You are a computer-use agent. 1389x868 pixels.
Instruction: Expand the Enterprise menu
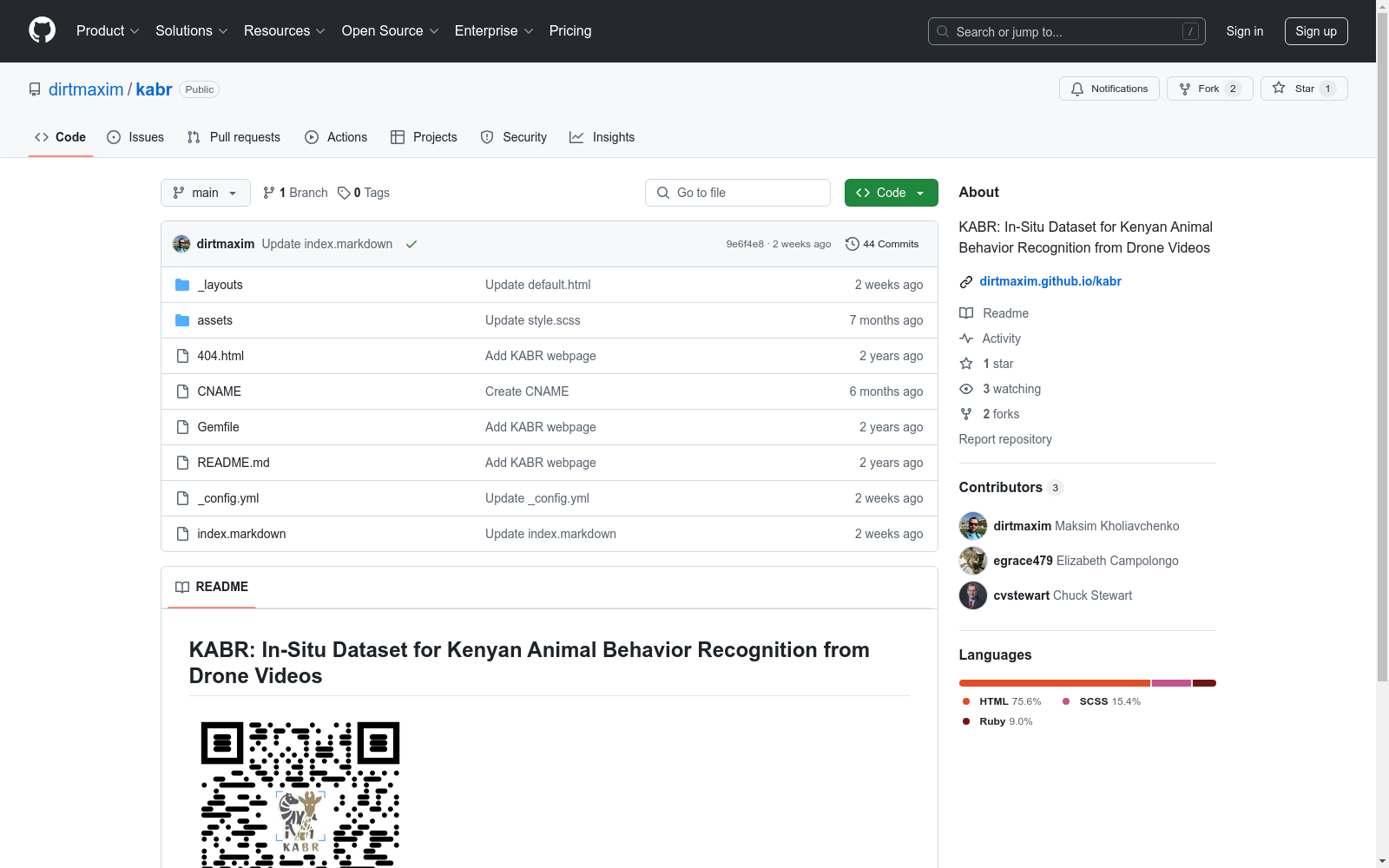494,31
